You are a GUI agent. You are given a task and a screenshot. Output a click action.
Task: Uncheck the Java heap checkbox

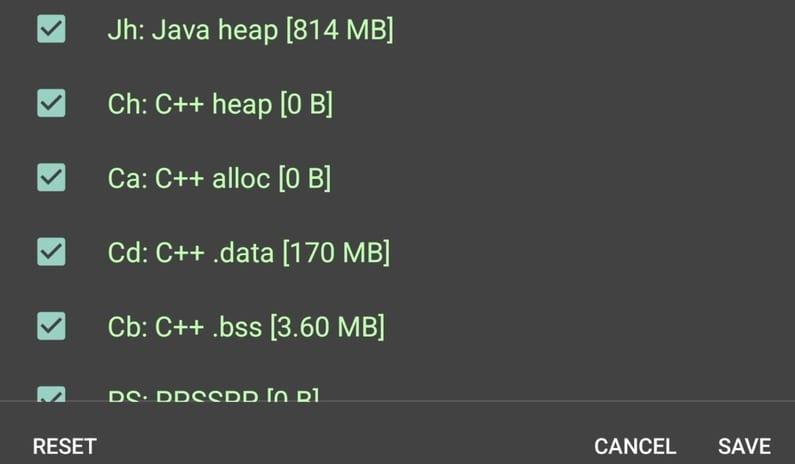(x=51, y=29)
